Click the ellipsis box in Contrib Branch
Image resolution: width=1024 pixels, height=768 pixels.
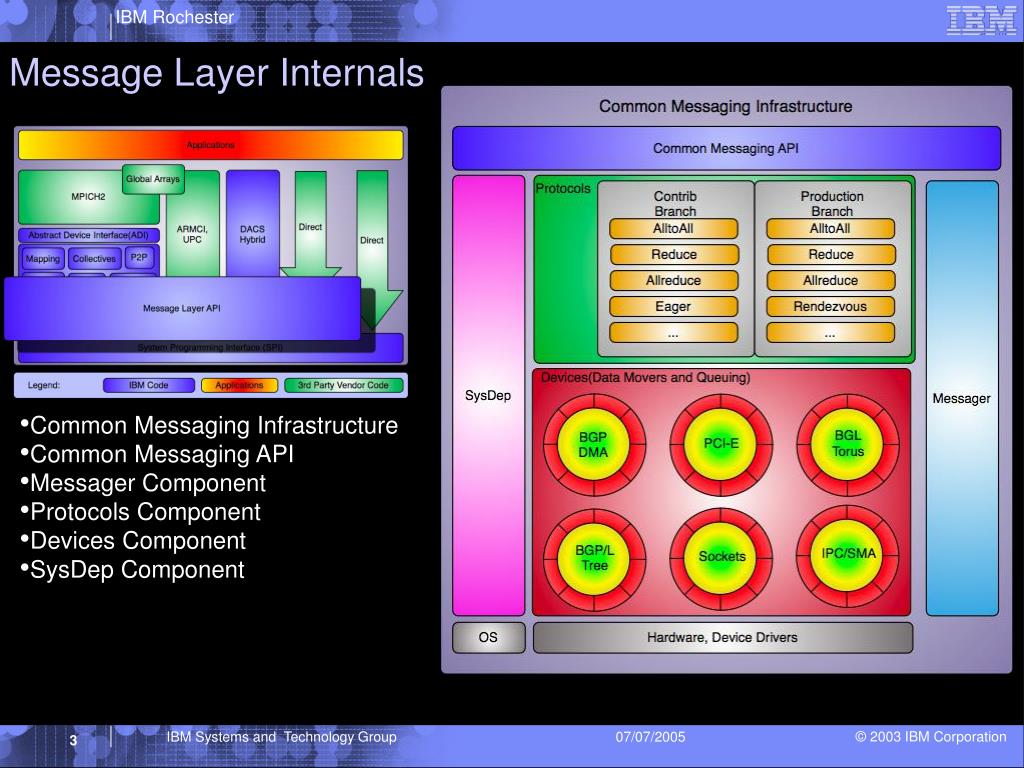point(673,332)
